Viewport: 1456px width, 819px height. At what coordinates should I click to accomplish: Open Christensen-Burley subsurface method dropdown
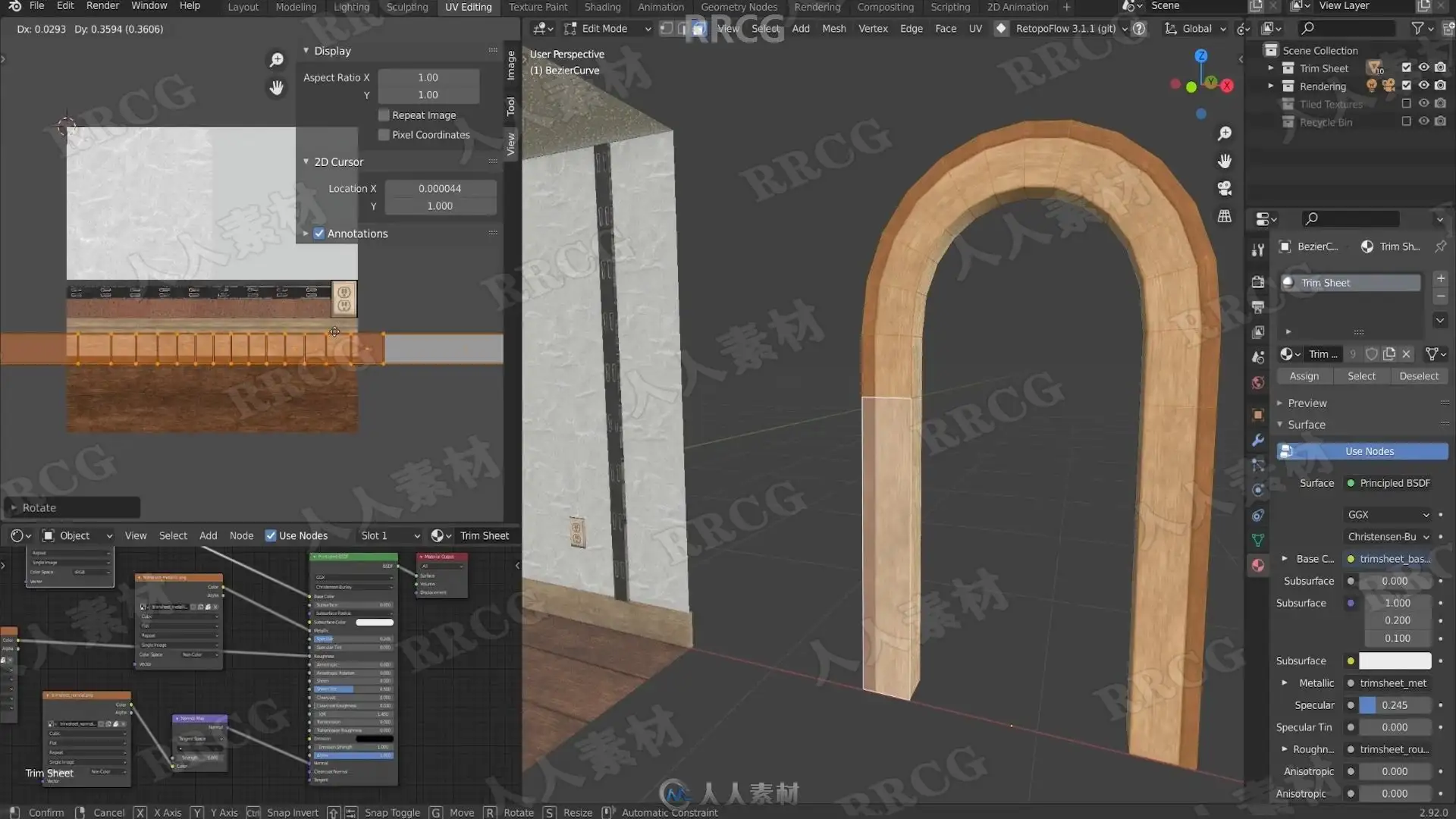(1388, 537)
